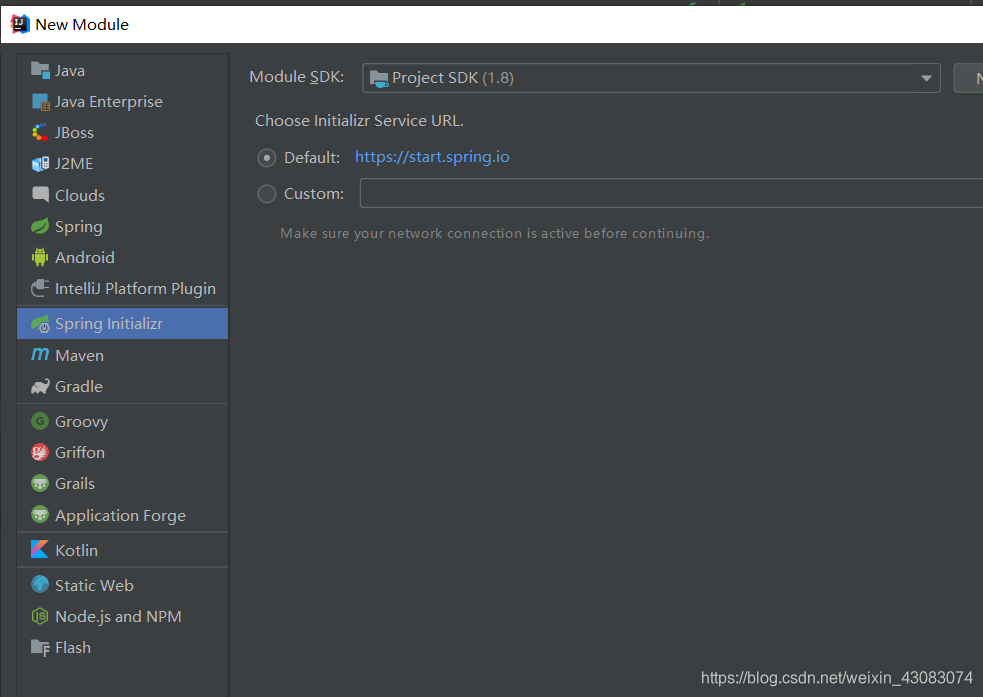Image resolution: width=983 pixels, height=697 pixels.
Task: Click the IntelliJ Platform Plugin plug icon
Action: click(40, 288)
